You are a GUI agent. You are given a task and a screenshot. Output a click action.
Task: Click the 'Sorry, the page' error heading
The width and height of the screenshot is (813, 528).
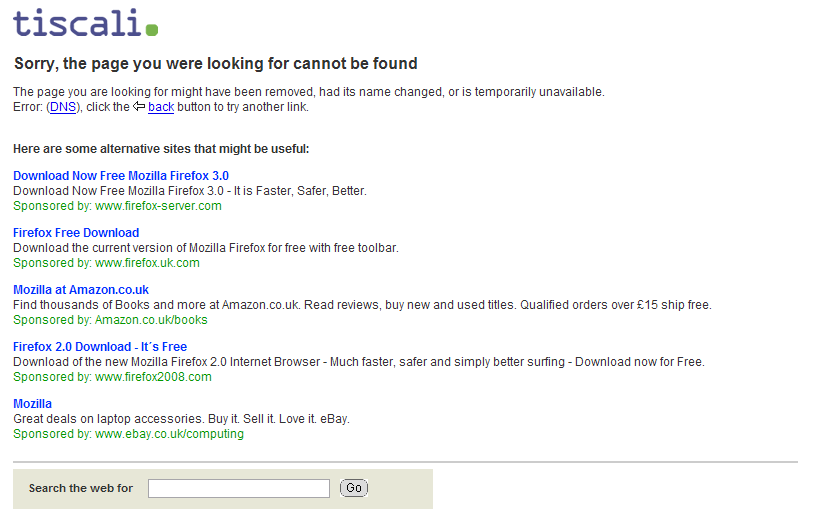pos(215,64)
